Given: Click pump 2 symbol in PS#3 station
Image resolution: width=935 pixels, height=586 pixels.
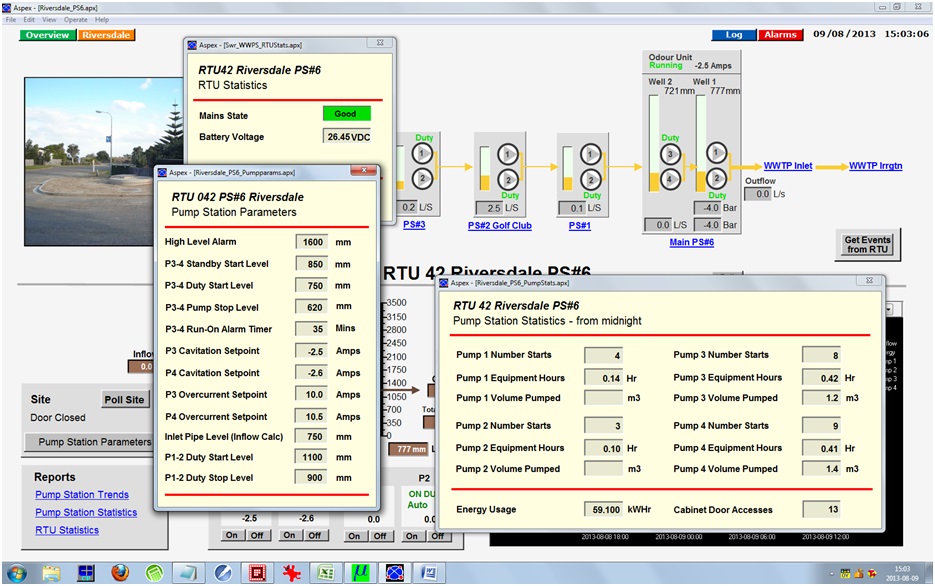Looking at the screenshot, I should 422,178.
